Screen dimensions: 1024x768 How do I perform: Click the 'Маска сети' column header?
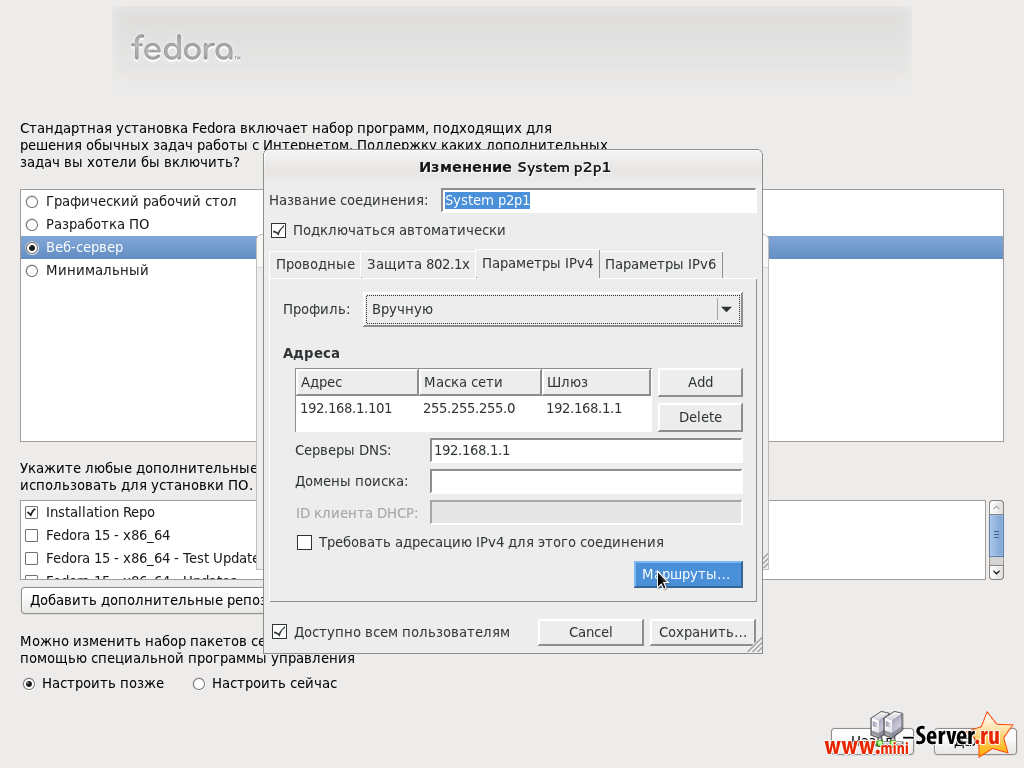point(479,382)
